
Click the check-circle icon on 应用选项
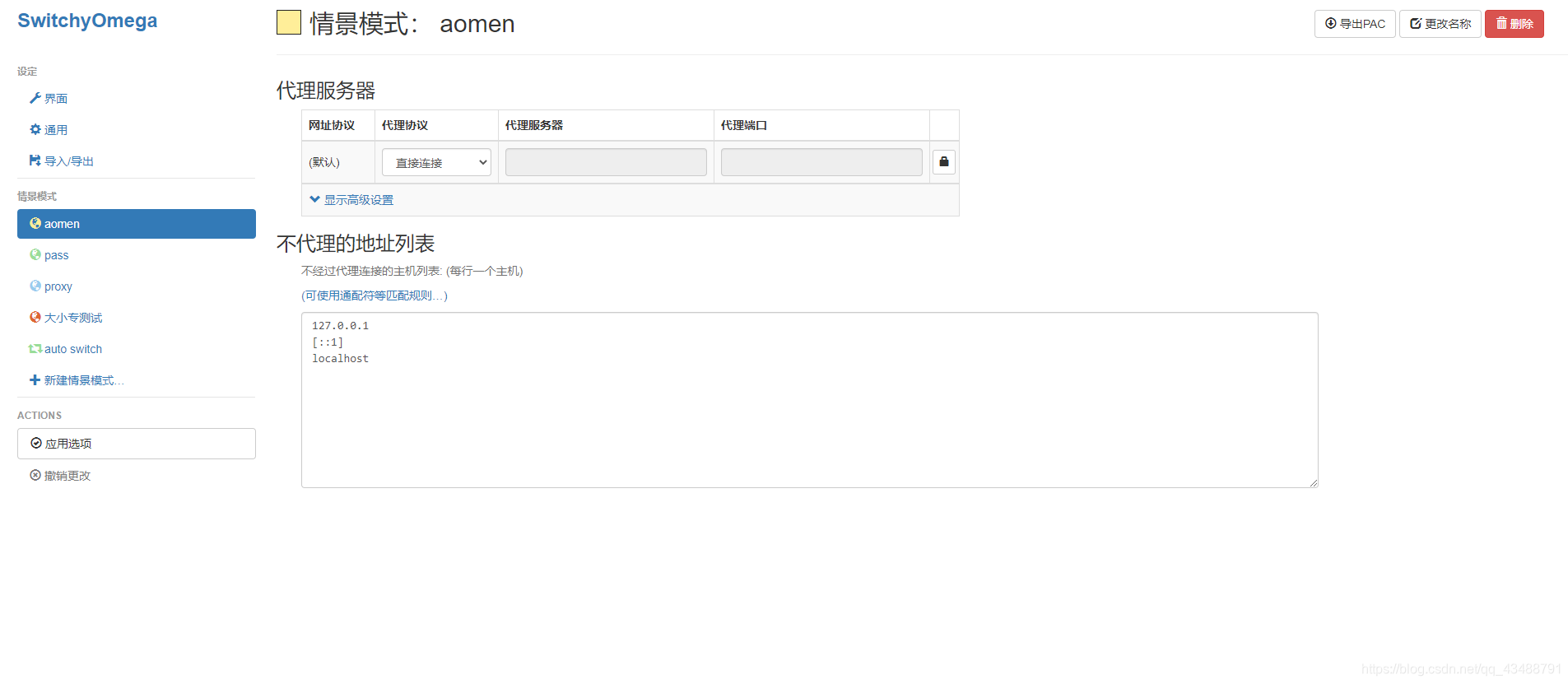pos(36,443)
